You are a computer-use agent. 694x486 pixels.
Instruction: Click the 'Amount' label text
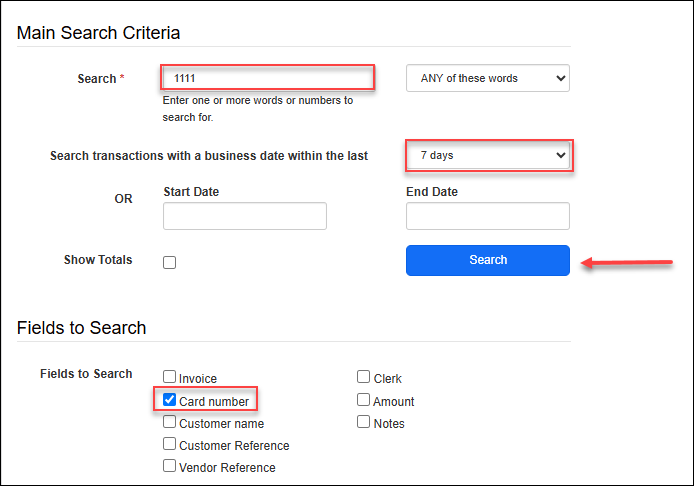(394, 402)
